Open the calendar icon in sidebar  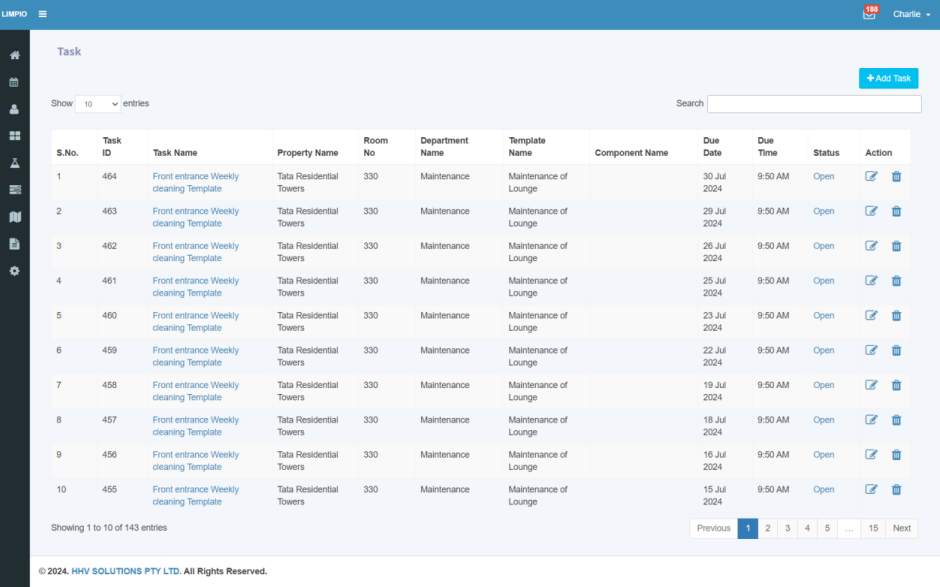click(x=14, y=82)
